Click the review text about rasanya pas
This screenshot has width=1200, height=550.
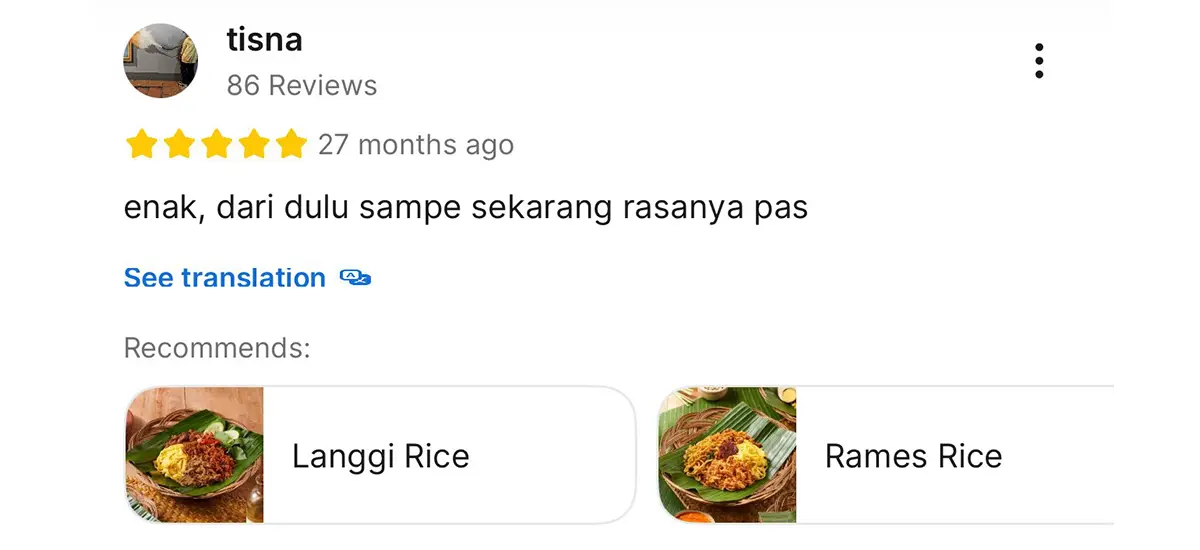(x=465, y=209)
